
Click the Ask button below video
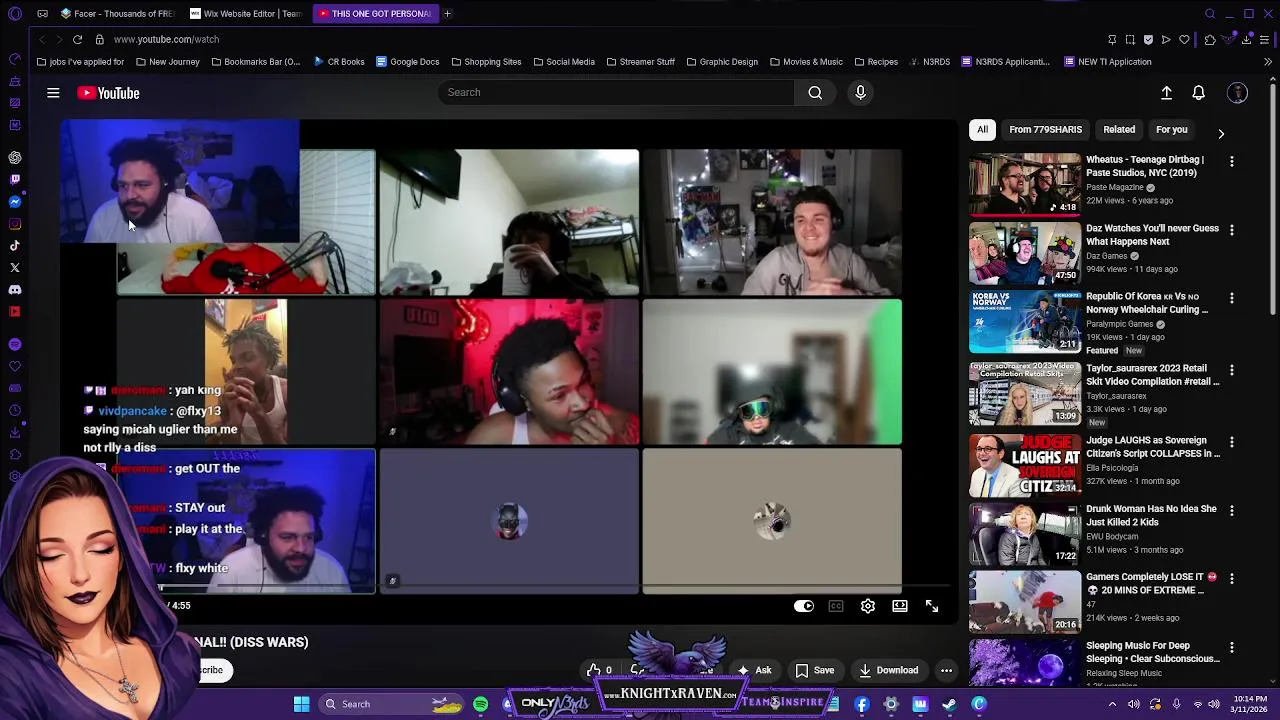click(754, 670)
